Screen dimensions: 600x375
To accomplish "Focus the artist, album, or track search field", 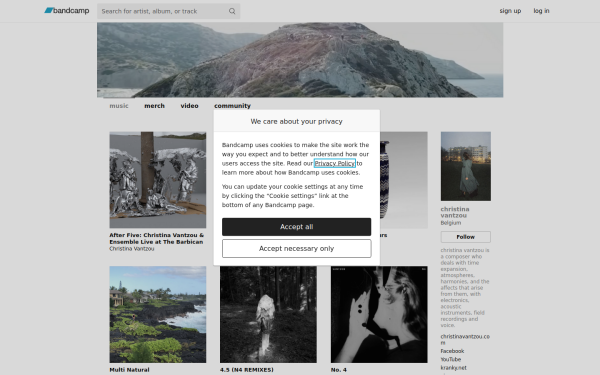I will [168, 11].
